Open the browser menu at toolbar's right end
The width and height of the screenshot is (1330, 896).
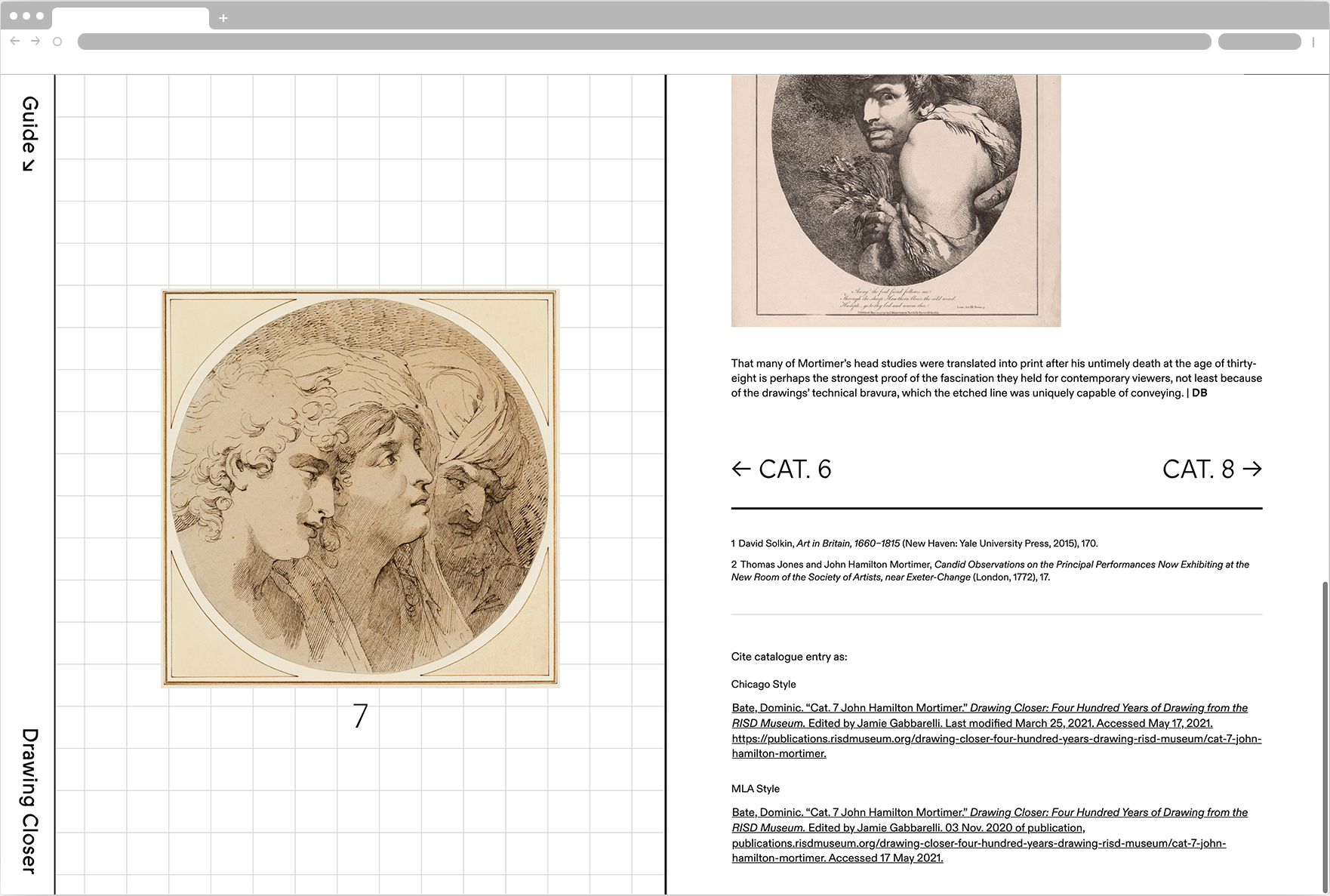pyautogui.click(x=1313, y=42)
